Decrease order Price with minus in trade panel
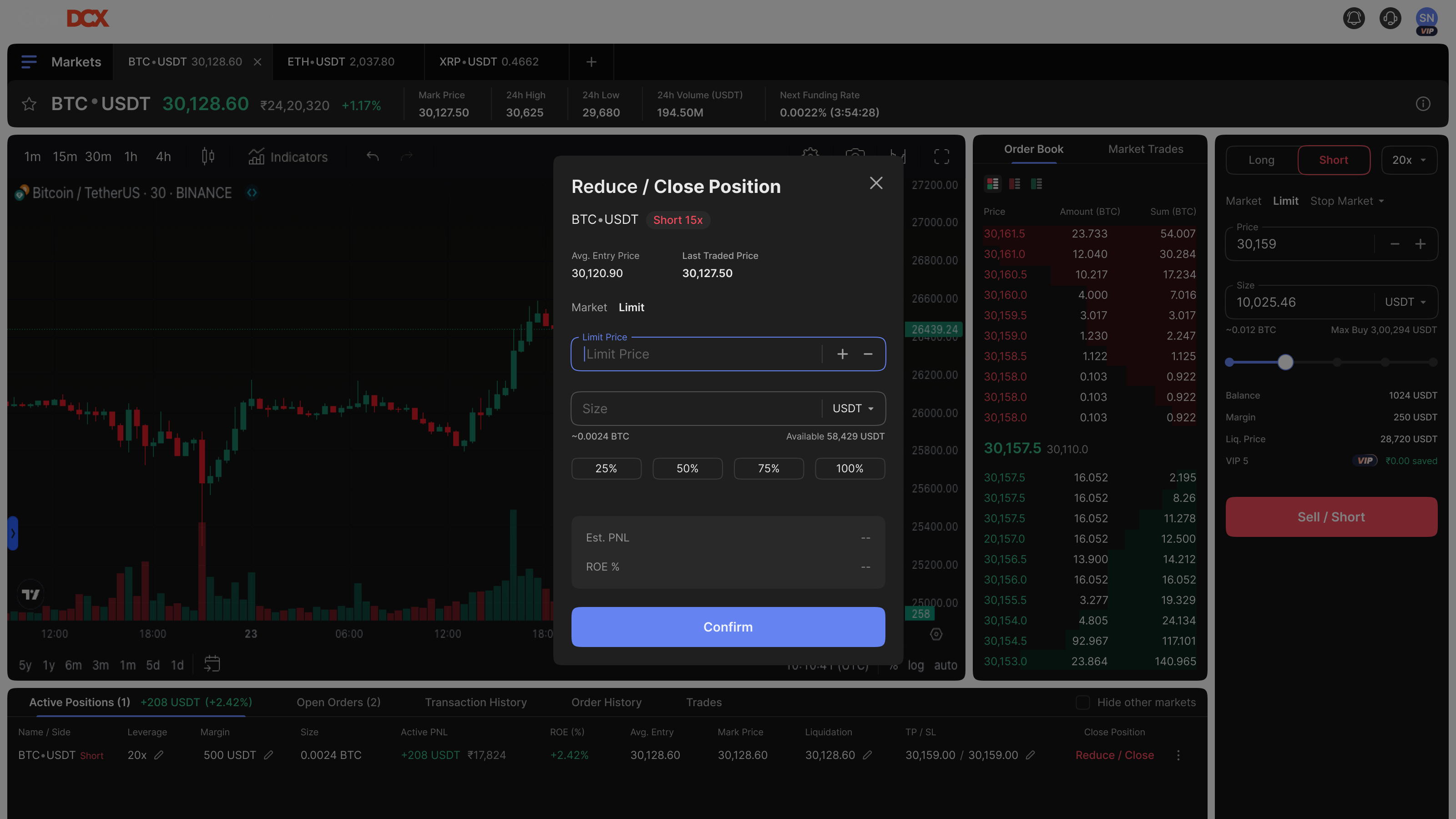 point(1395,244)
